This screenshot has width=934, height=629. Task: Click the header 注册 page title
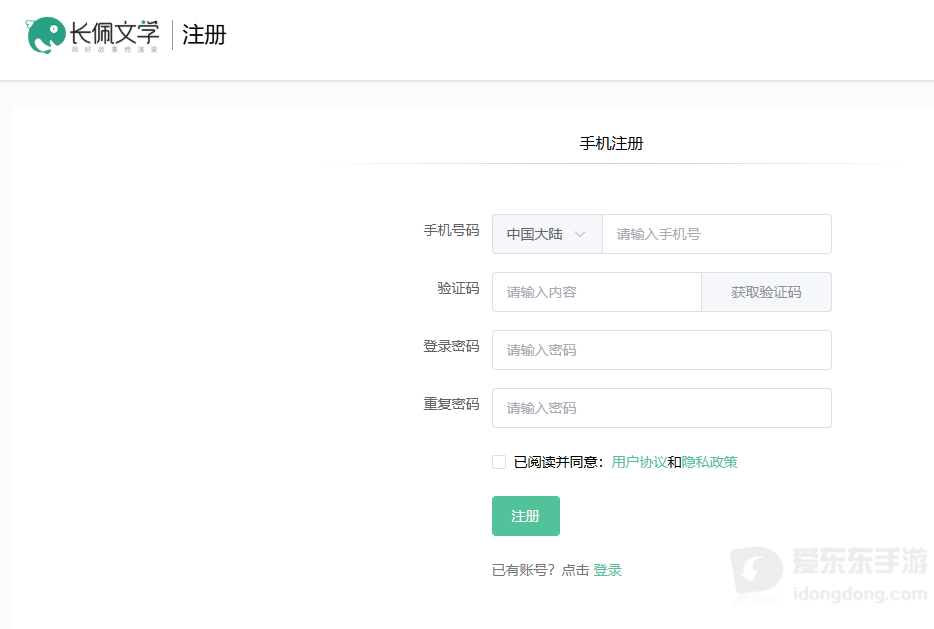tap(204, 35)
